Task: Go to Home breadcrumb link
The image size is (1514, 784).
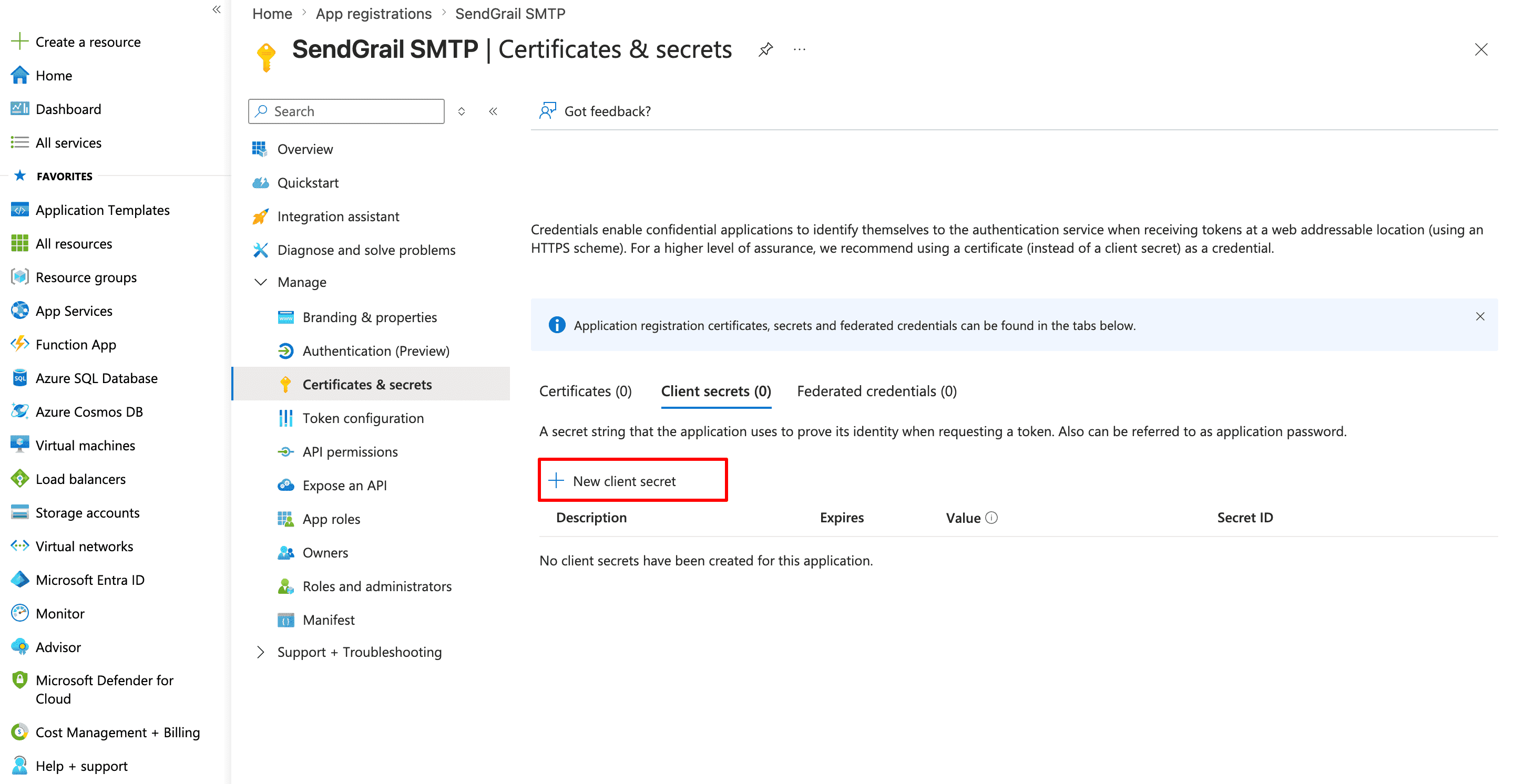Action: pos(272,13)
